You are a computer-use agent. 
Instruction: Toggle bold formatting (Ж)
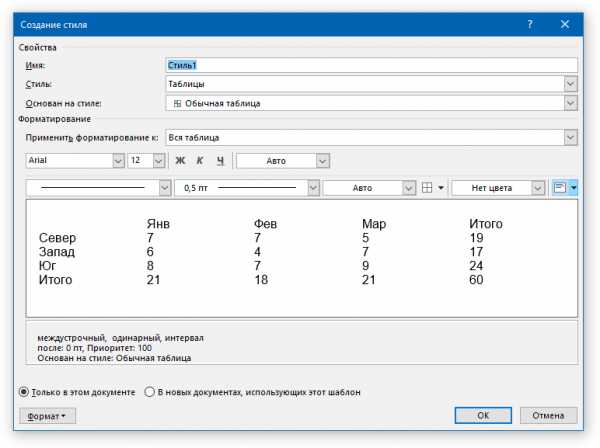(x=181, y=160)
